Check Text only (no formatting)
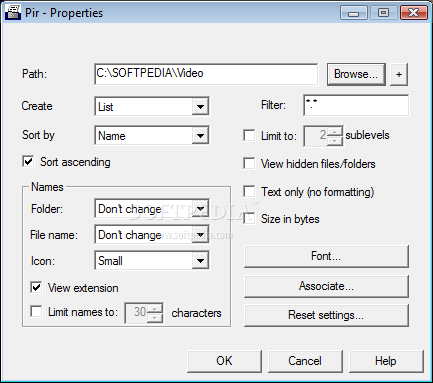The width and height of the screenshot is (433, 383). (249, 192)
